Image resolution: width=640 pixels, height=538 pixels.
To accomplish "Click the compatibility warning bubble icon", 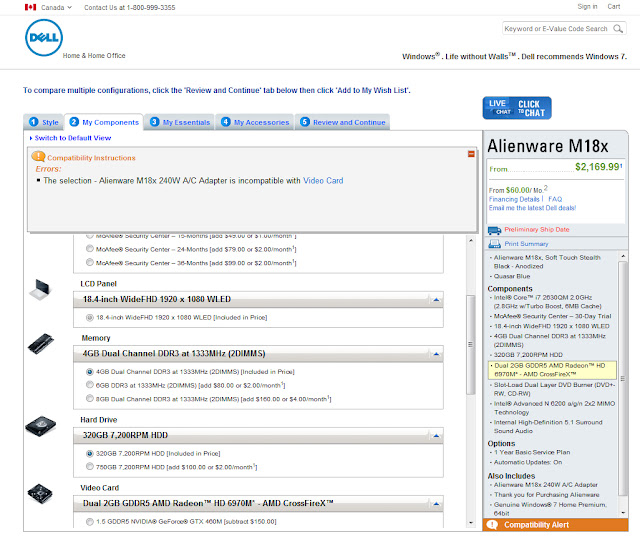I will pyautogui.click(x=38, y=156).
